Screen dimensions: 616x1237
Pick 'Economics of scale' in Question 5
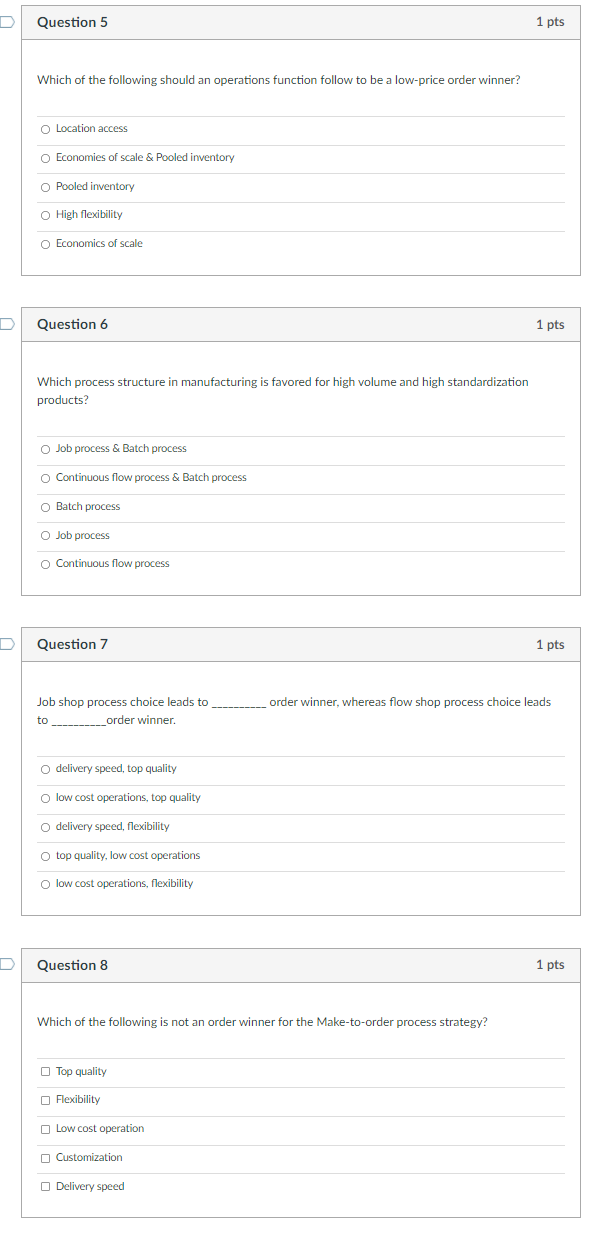pyautogui.click(x=45, y=243)
